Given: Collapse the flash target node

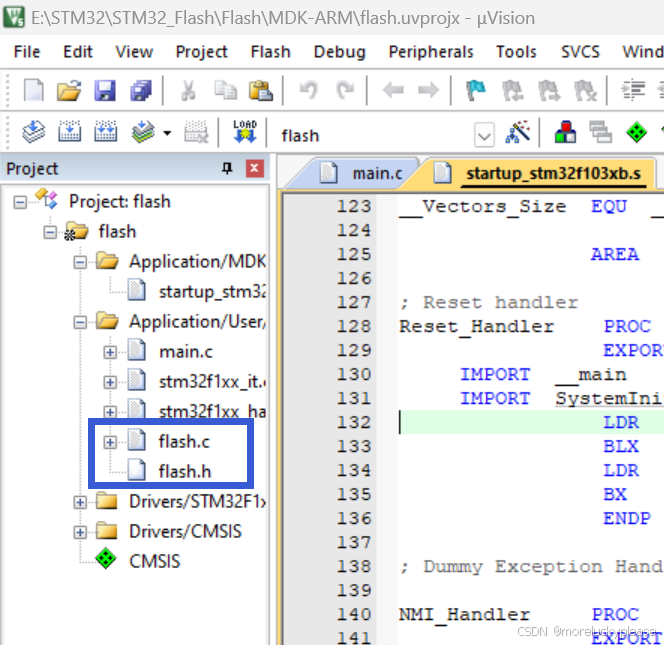Looking at the screenshot, I should [x=50, y=232].
